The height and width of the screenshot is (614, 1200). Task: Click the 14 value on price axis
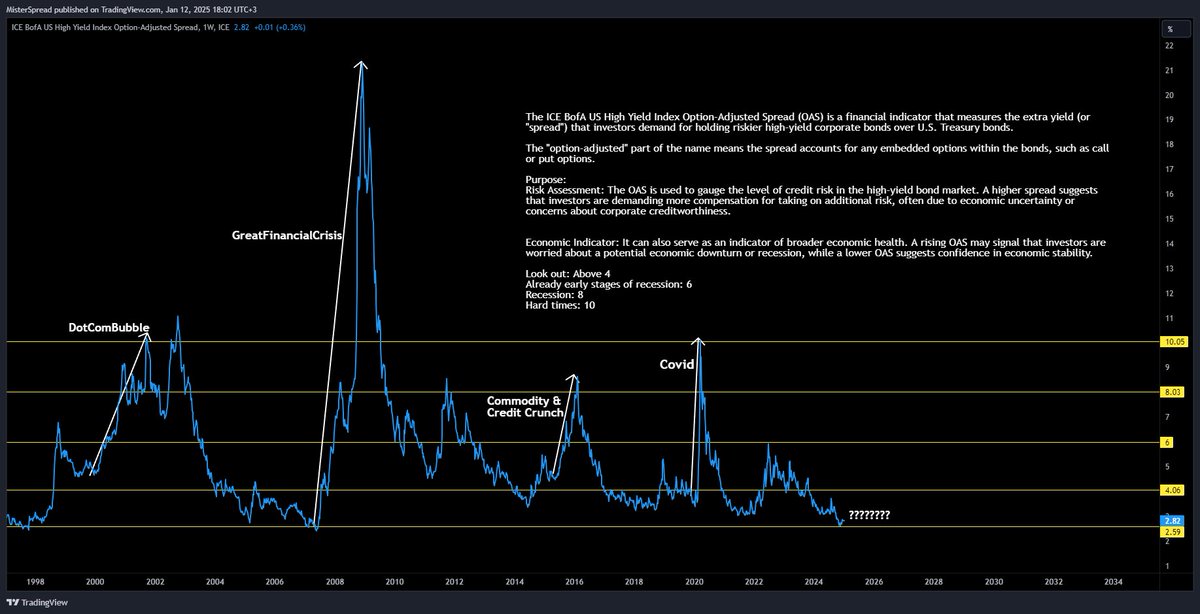pyautogui.click(x=1168, y=244)
